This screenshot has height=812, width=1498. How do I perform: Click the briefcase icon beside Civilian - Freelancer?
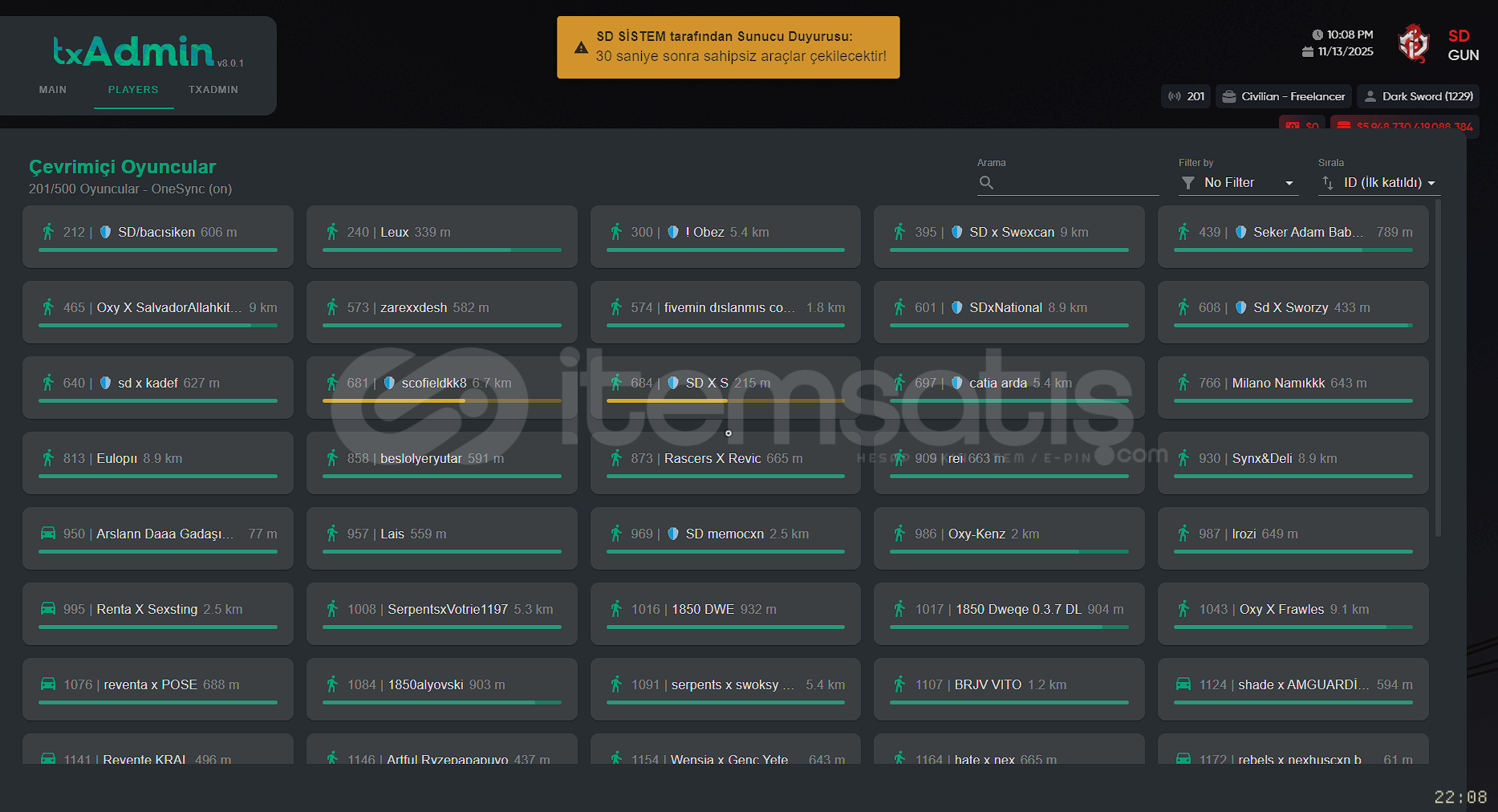1228,96
